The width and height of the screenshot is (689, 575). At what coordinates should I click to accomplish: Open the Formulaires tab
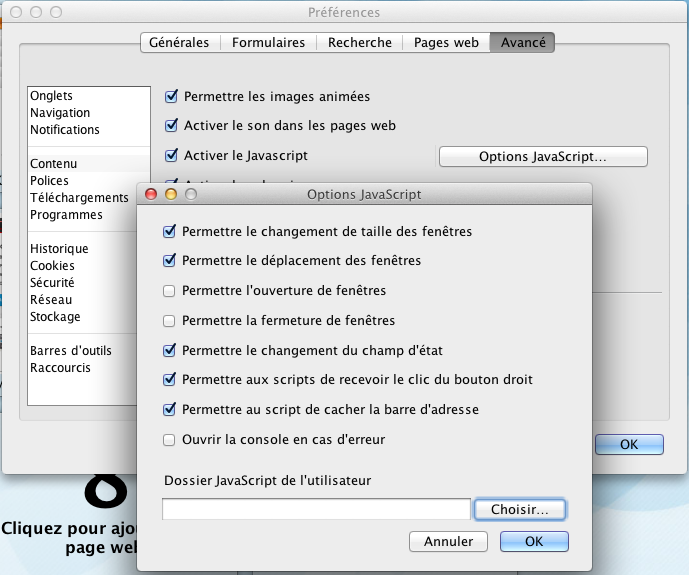269,43
